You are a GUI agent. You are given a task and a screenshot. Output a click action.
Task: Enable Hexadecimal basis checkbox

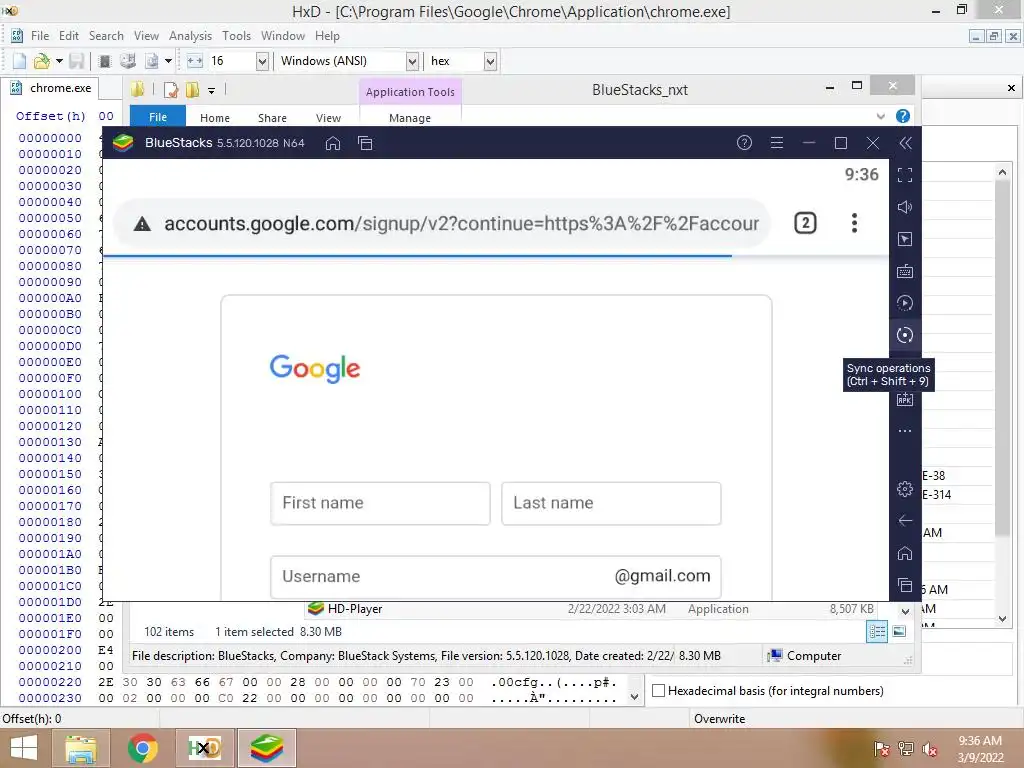tap(659, 691)
